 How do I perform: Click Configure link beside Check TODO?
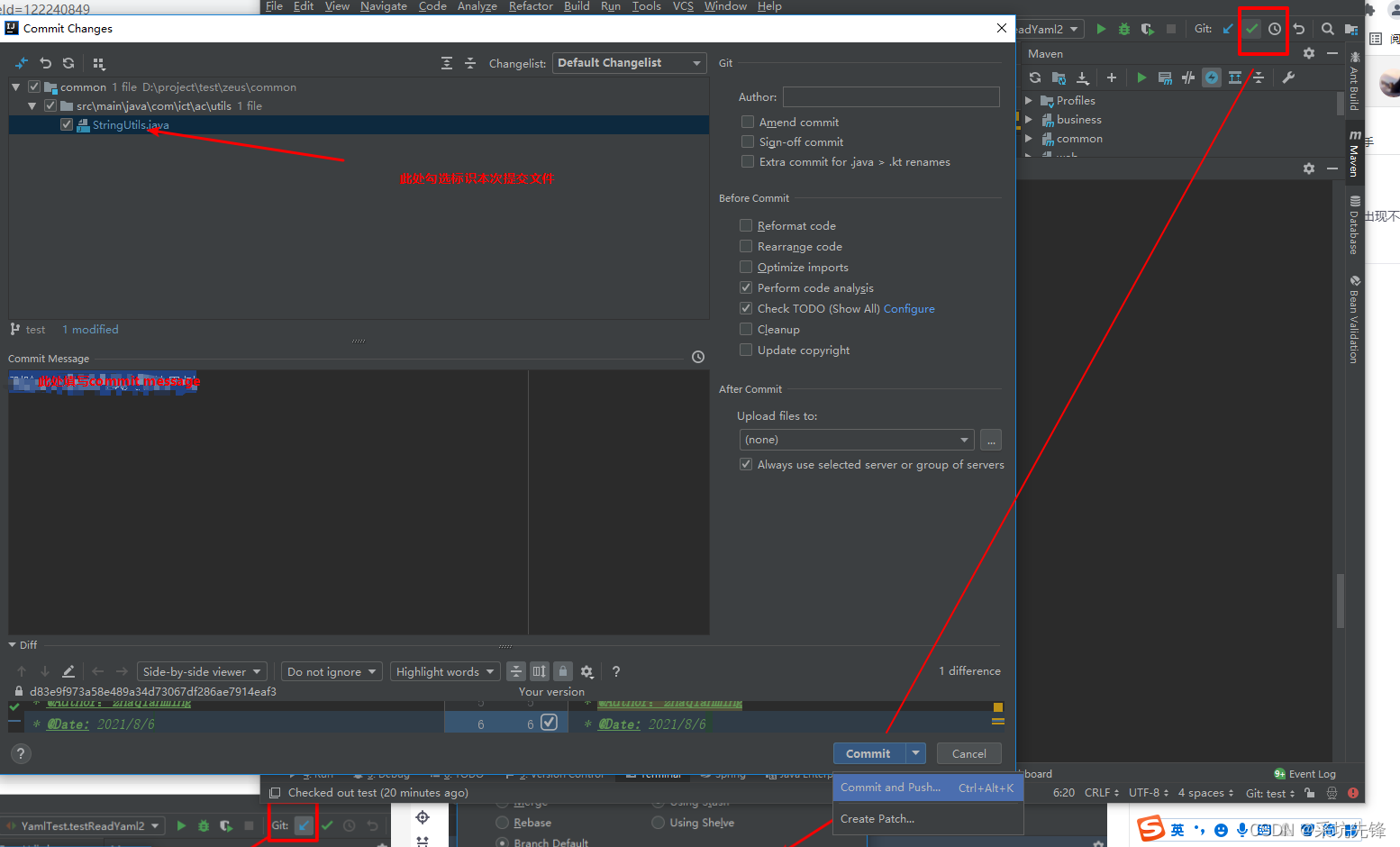click(909, 308)
